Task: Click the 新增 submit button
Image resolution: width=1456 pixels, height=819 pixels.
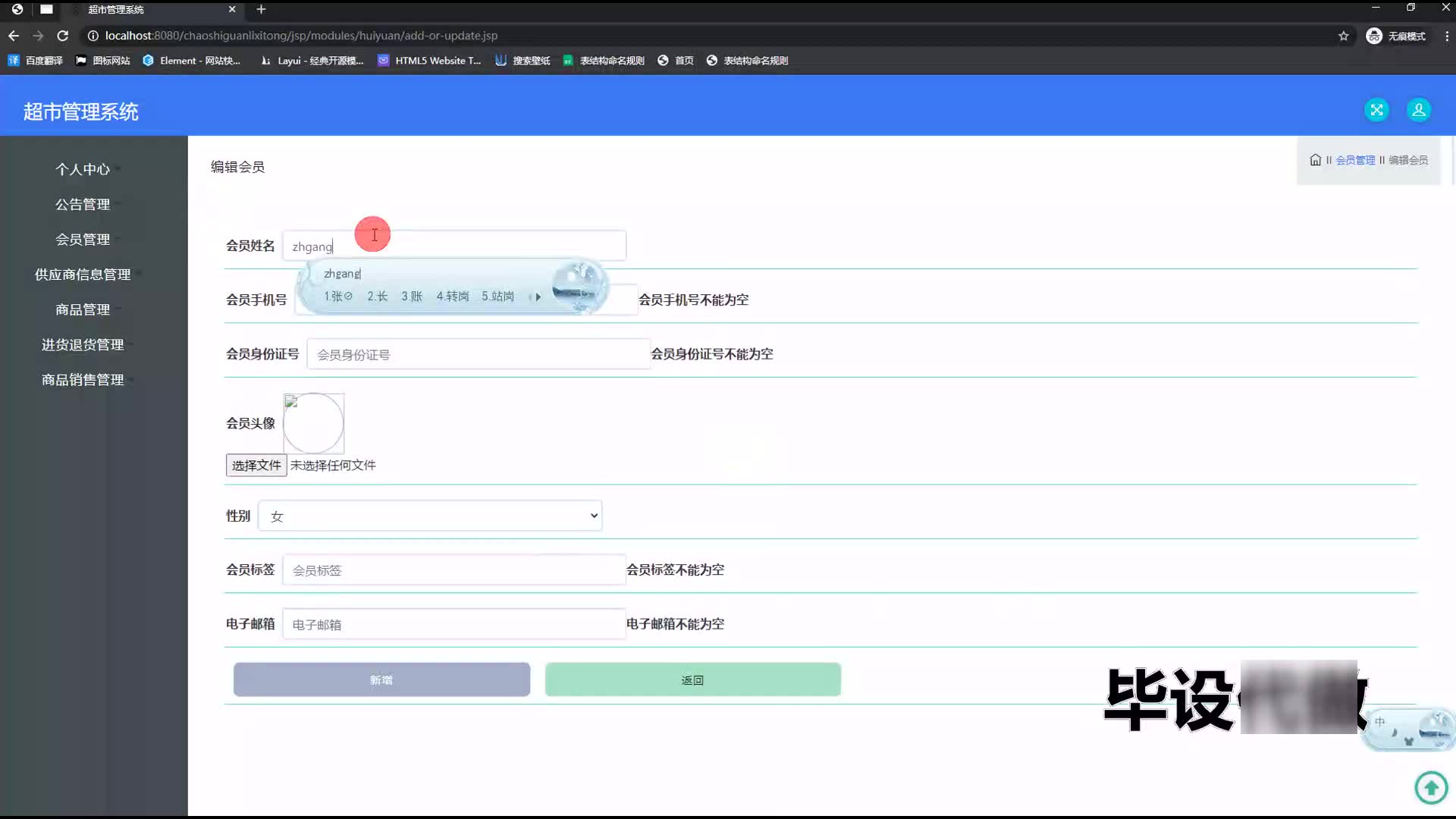Action: point(381,679)
